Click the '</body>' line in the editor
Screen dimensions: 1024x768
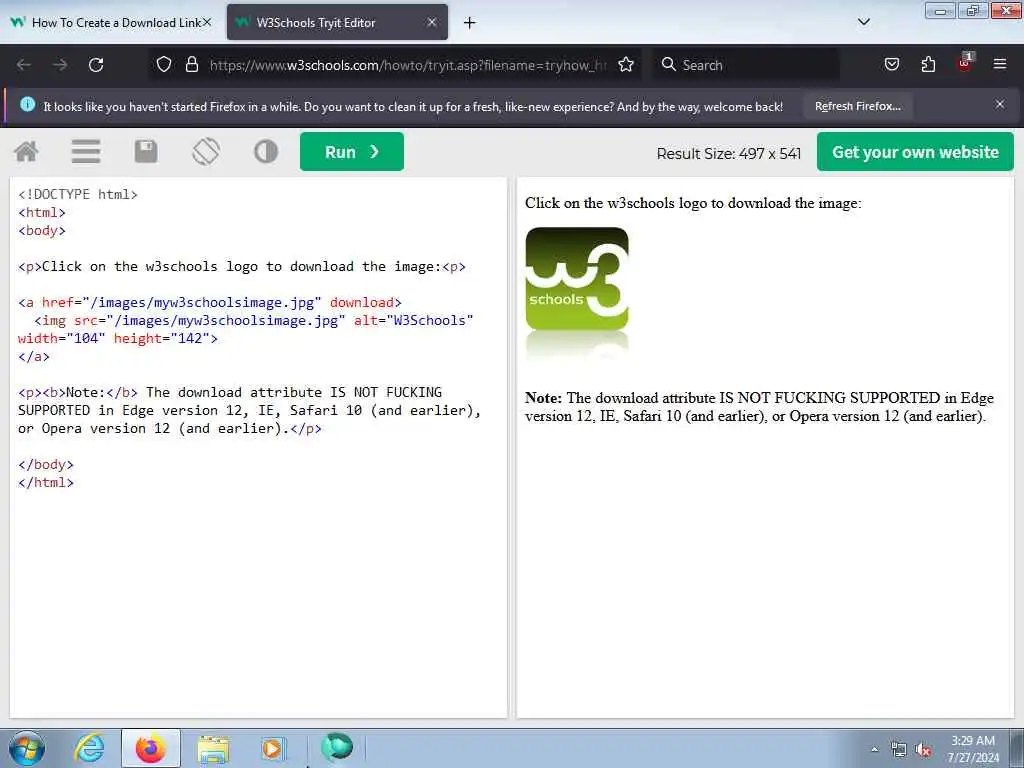[46, 464]
